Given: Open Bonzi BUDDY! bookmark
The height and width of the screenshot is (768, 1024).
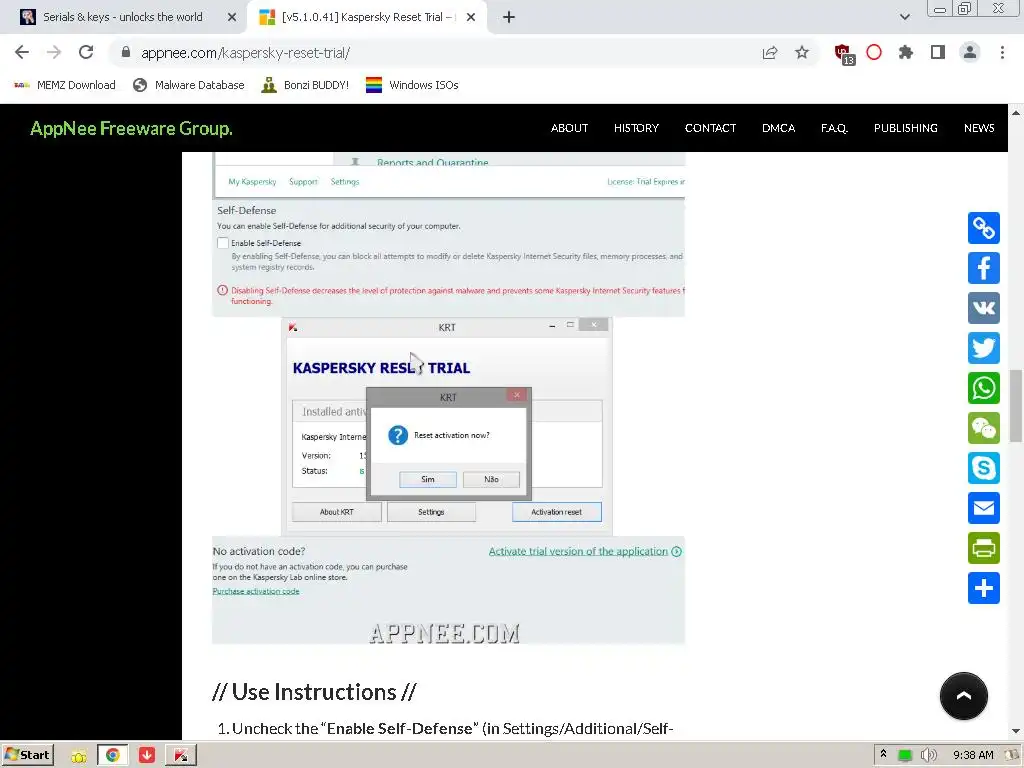Looking at the screenshot, I should (305, 85).
